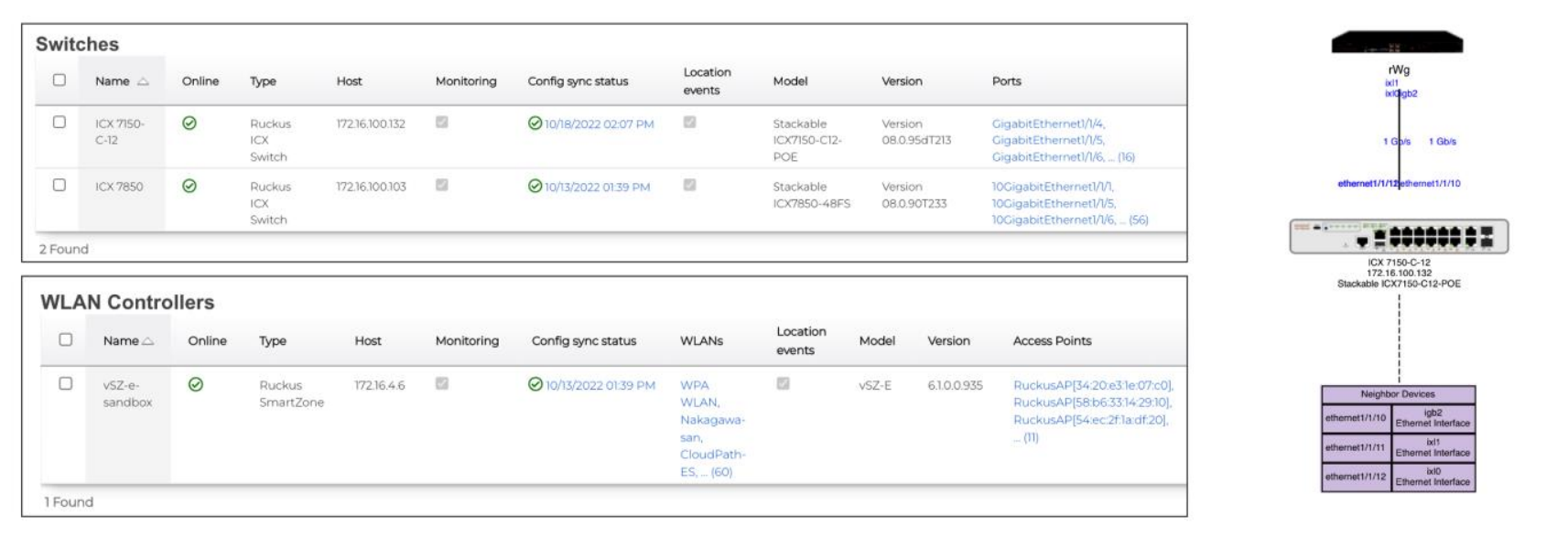Check the row checkbox for ICX 7850
The height and width of the screenshot is (547, 1568).
(59, 185)
